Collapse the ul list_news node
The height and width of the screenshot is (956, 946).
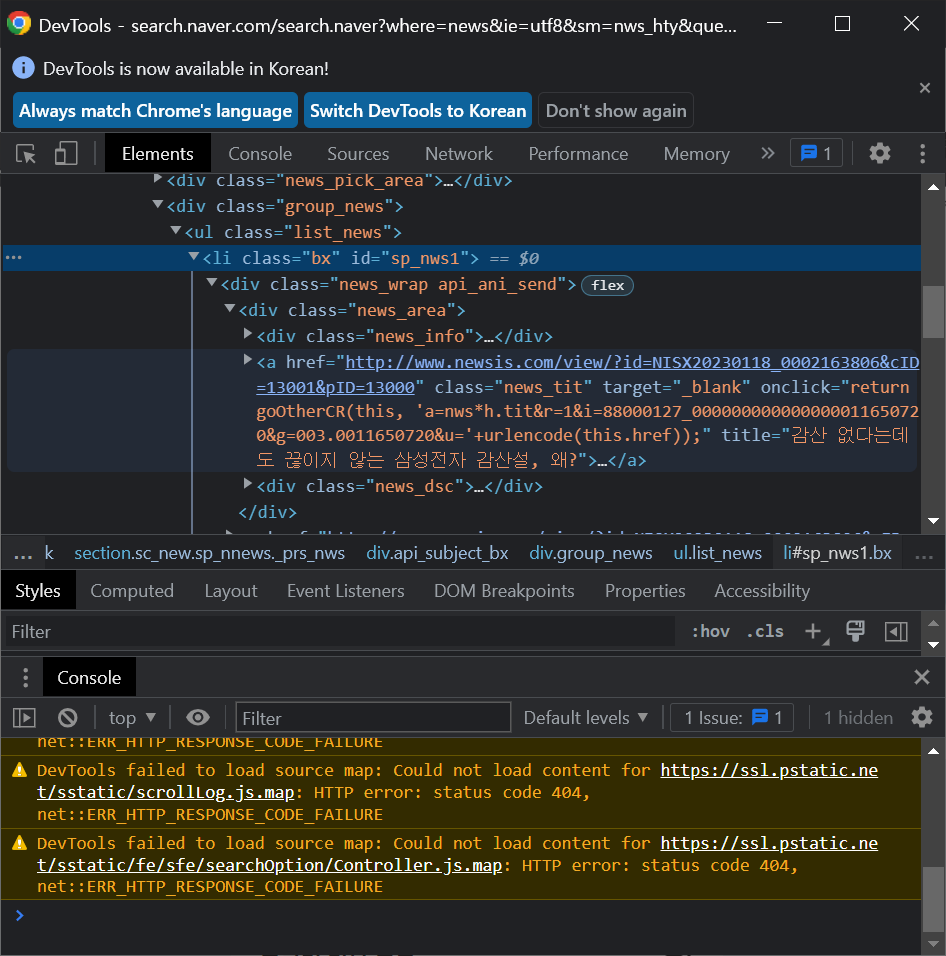(176, 230)
